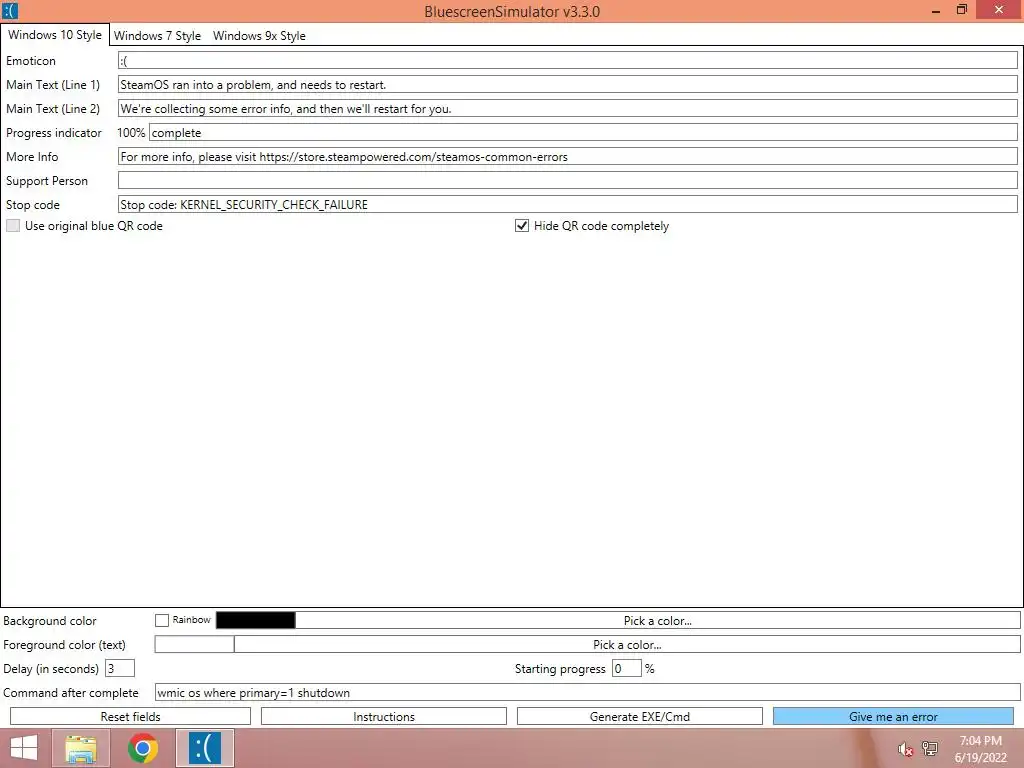This screenshot has height=768, width=1024.
Task: Click the Command after complete field
Action: 587,693
